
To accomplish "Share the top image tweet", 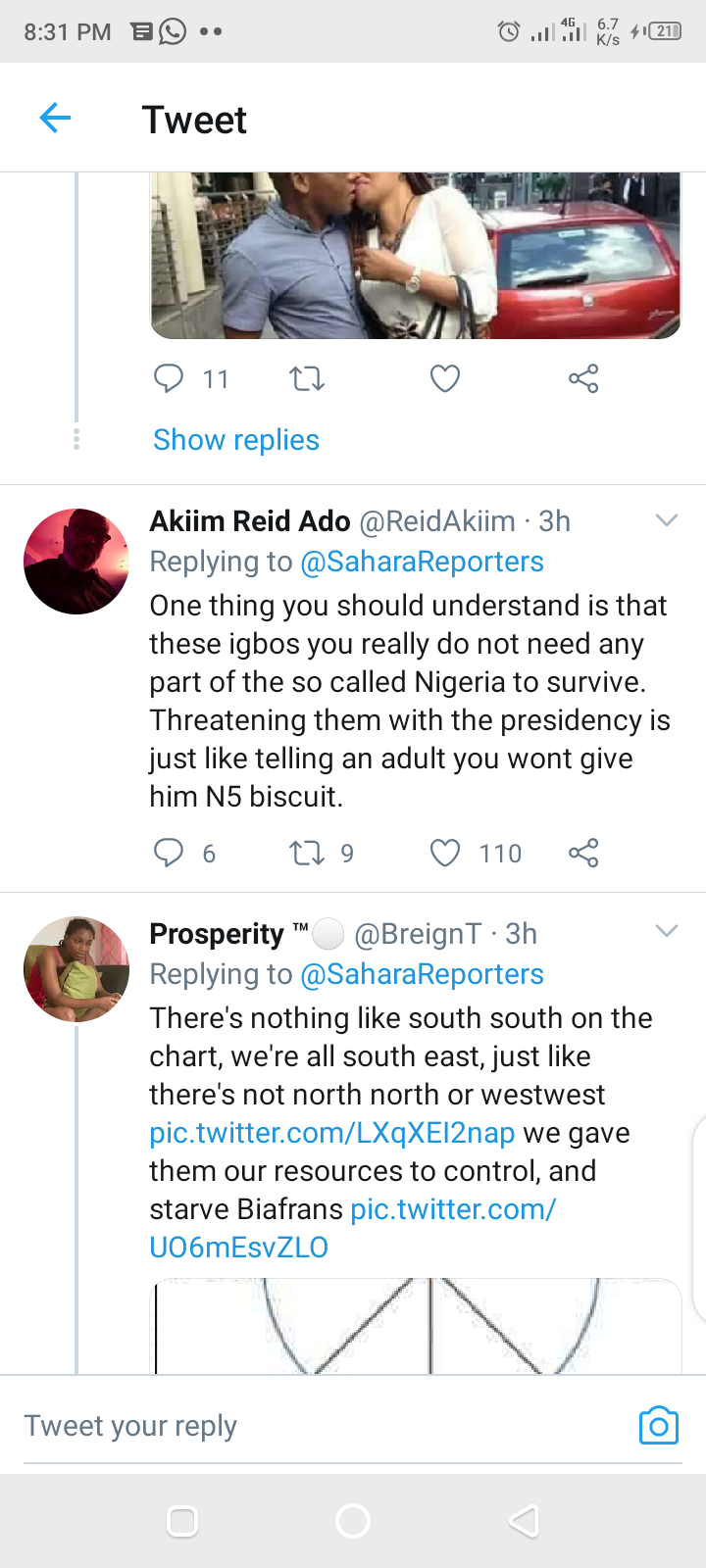I will [583, 378].
